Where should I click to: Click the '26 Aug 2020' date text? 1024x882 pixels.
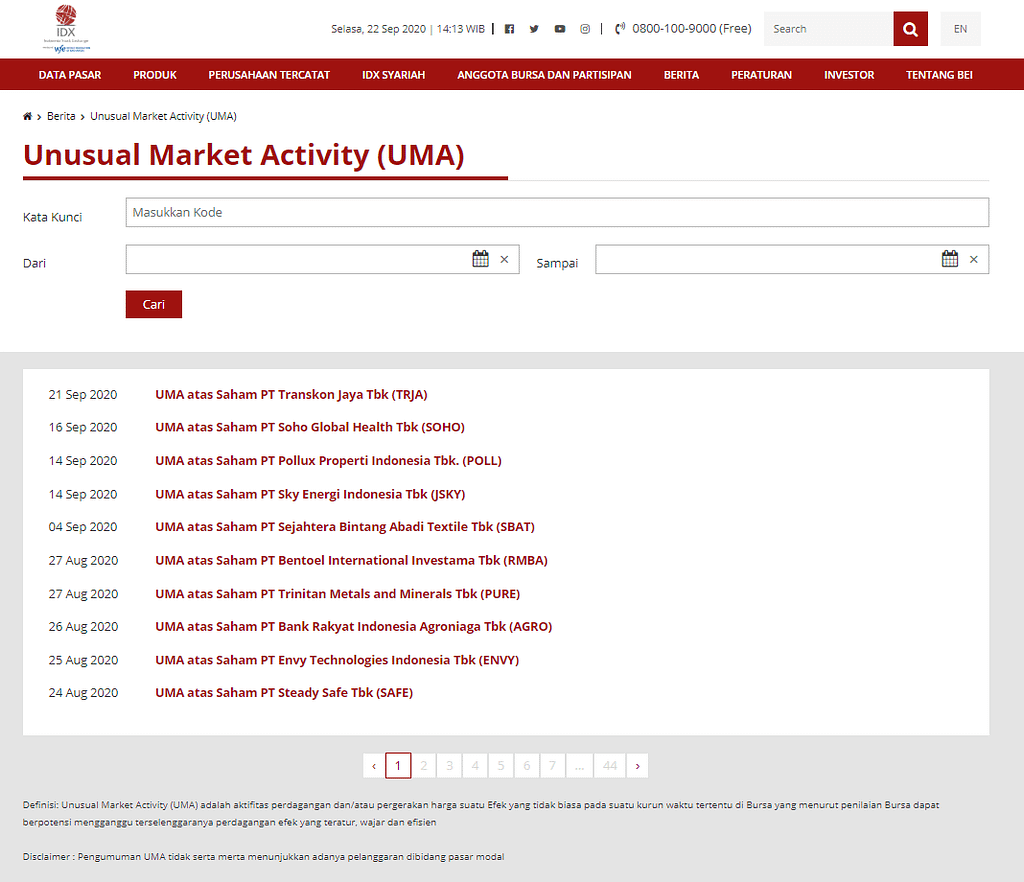83,627
